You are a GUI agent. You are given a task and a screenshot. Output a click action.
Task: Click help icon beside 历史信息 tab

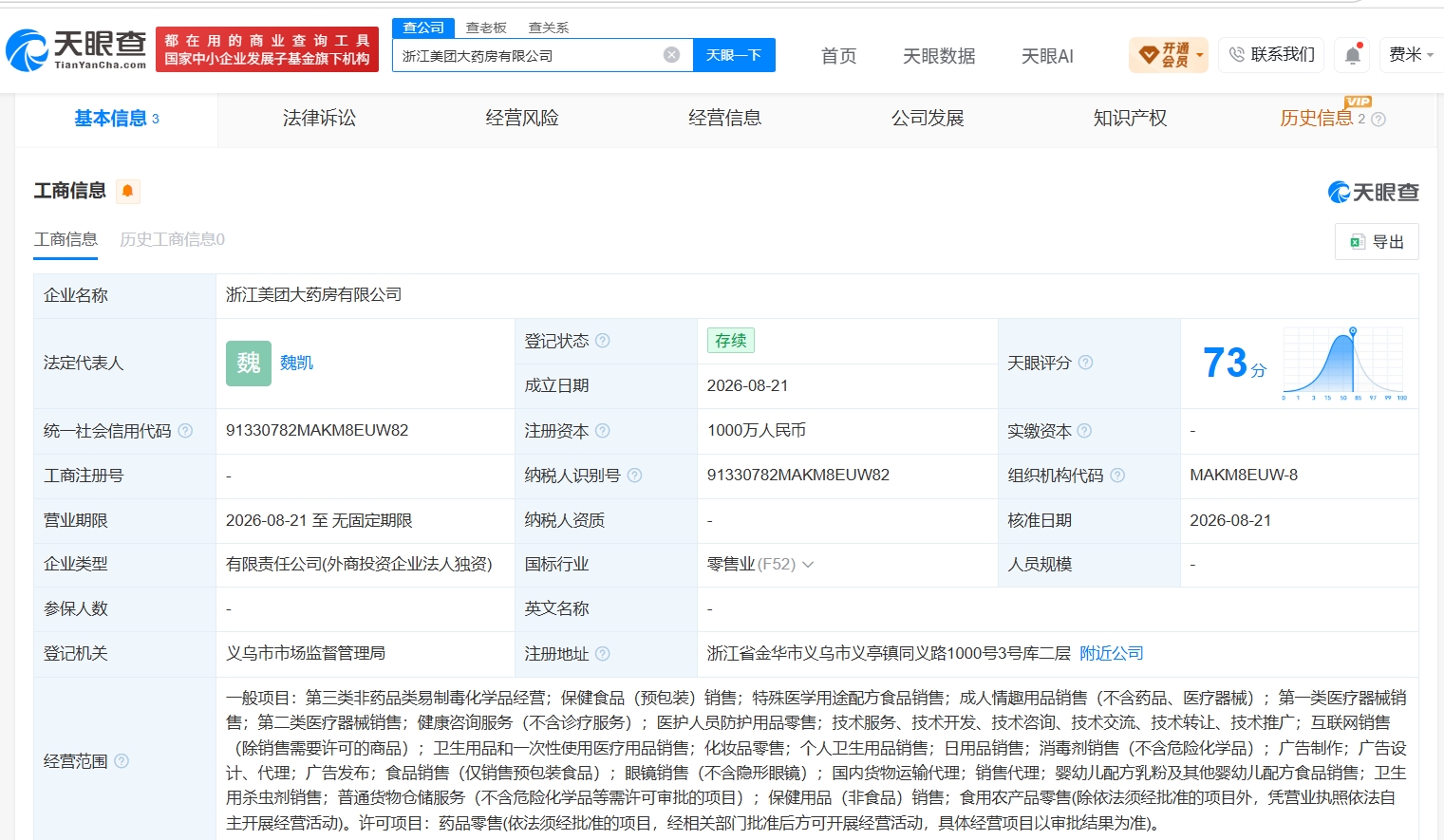click(1378, 120)
